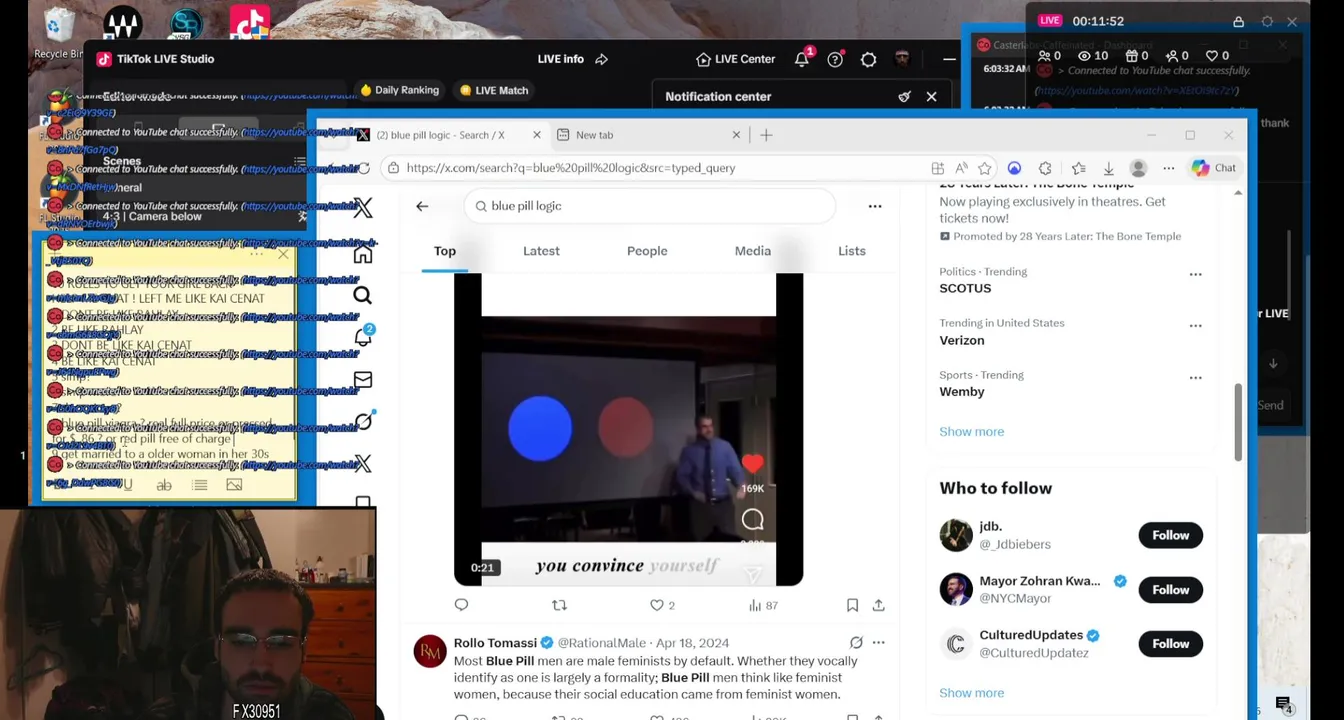
Task: Open Rollo Tomassi profile name
Action: click(x=495, y=643)
